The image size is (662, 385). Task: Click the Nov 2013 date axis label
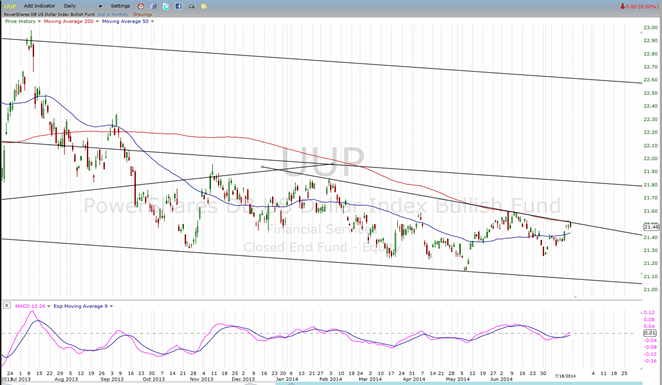[201, 379]
